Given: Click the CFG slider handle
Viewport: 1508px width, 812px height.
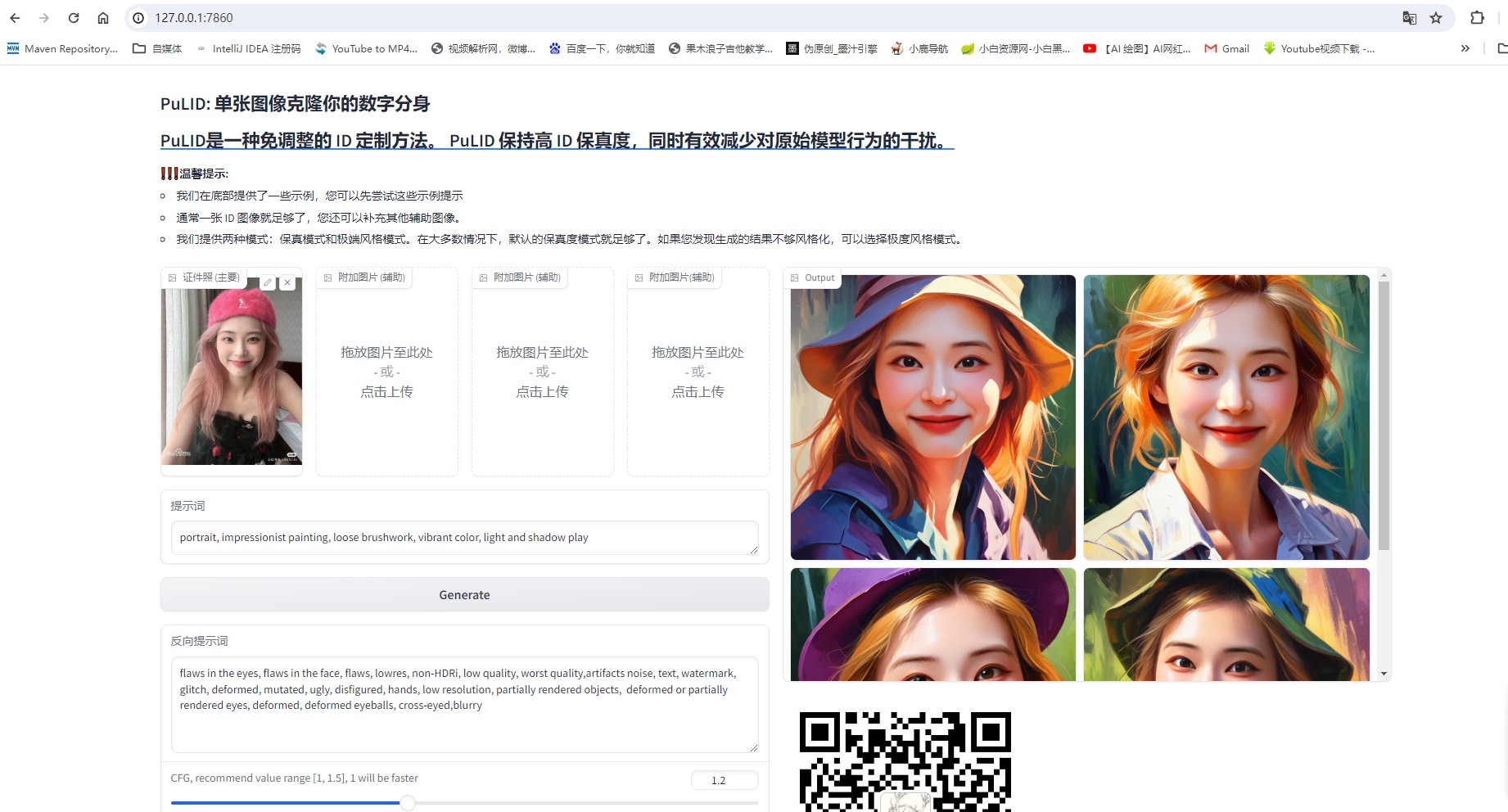Looking at the screenshot, I should pyautogui.click(x=408, y=803).
